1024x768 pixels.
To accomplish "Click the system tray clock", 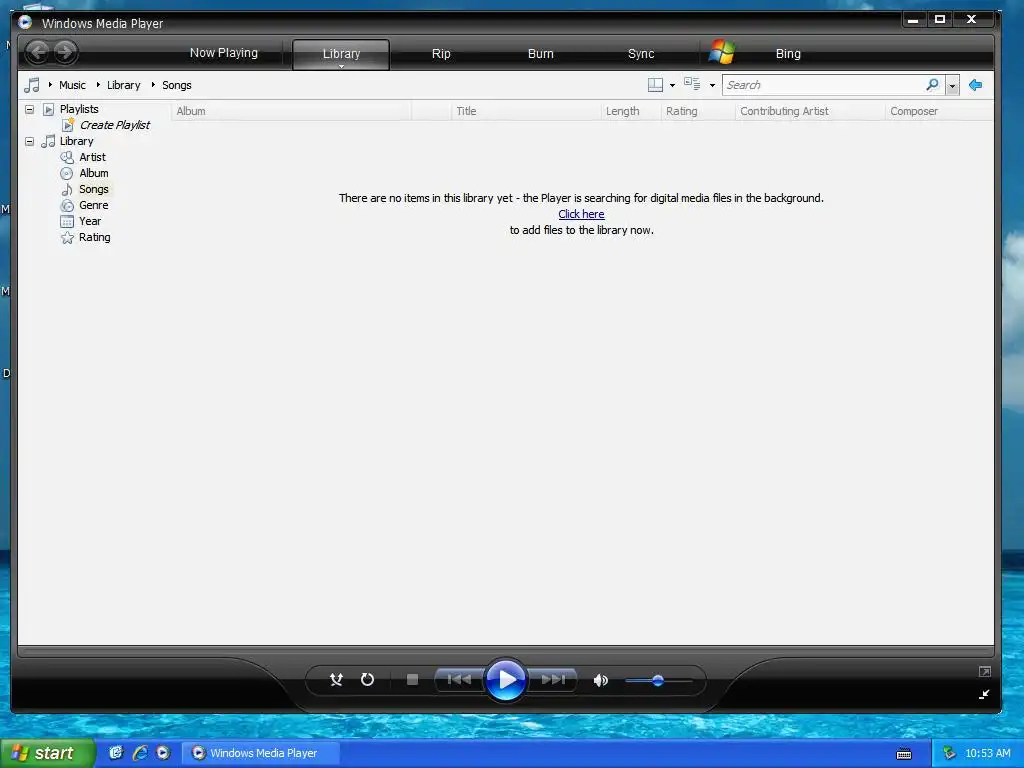I will (x=987, y=753).
